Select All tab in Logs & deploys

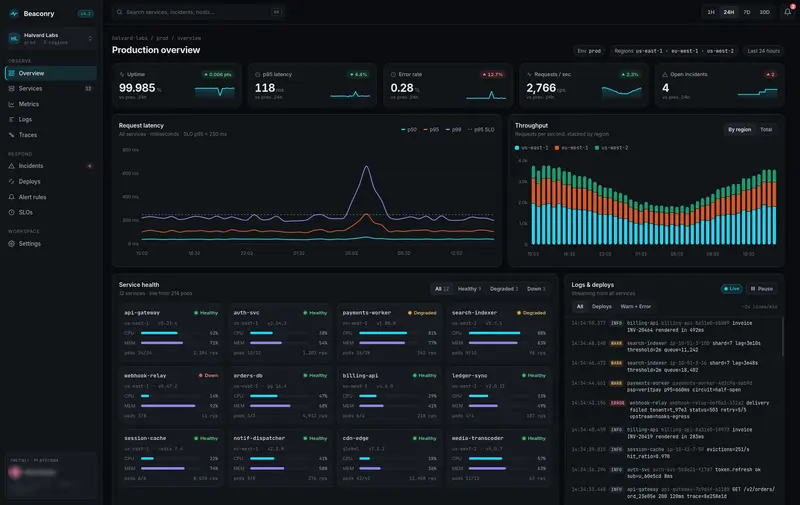[x=580, y=307]
